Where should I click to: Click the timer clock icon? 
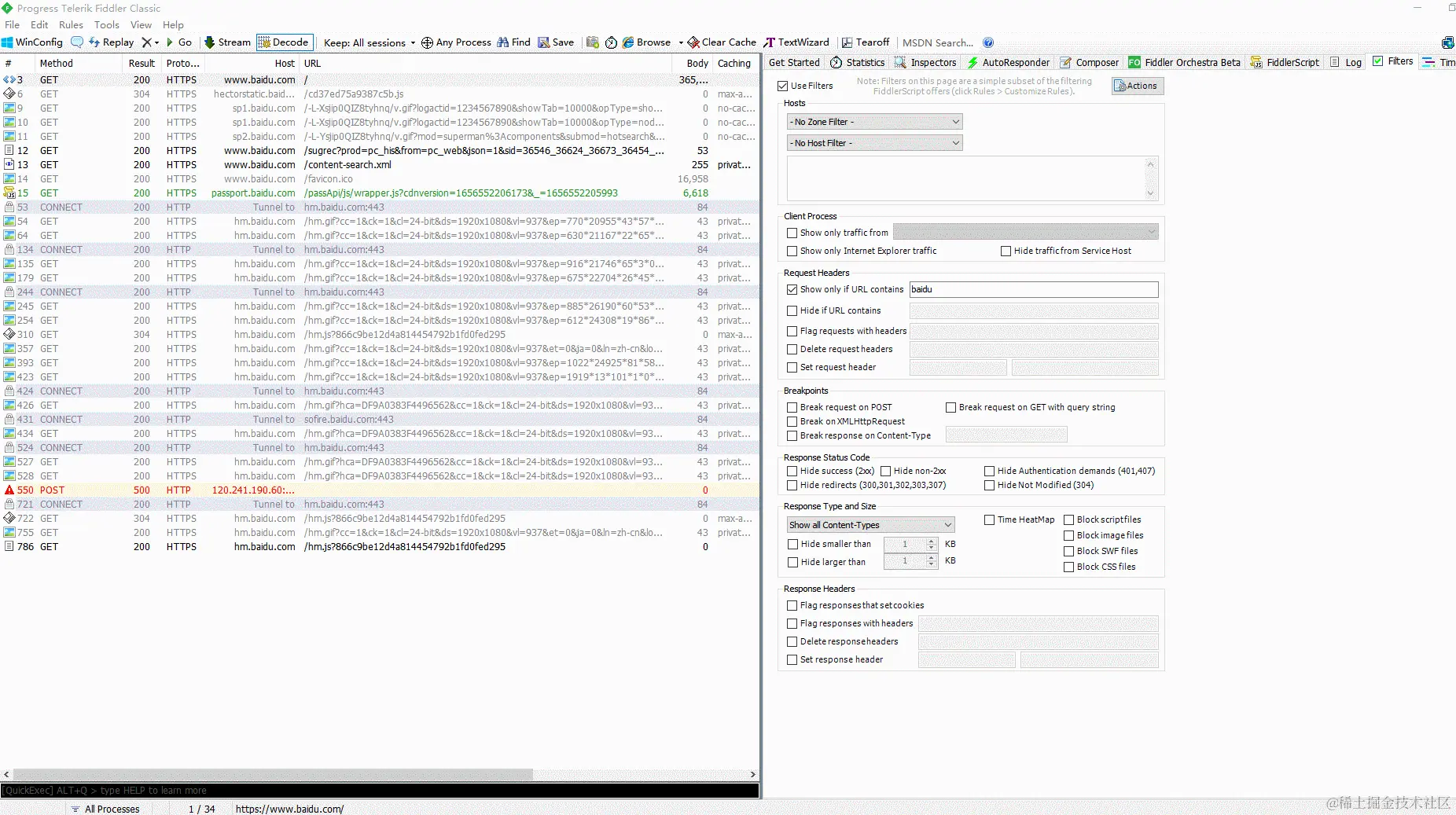[611, 42]
